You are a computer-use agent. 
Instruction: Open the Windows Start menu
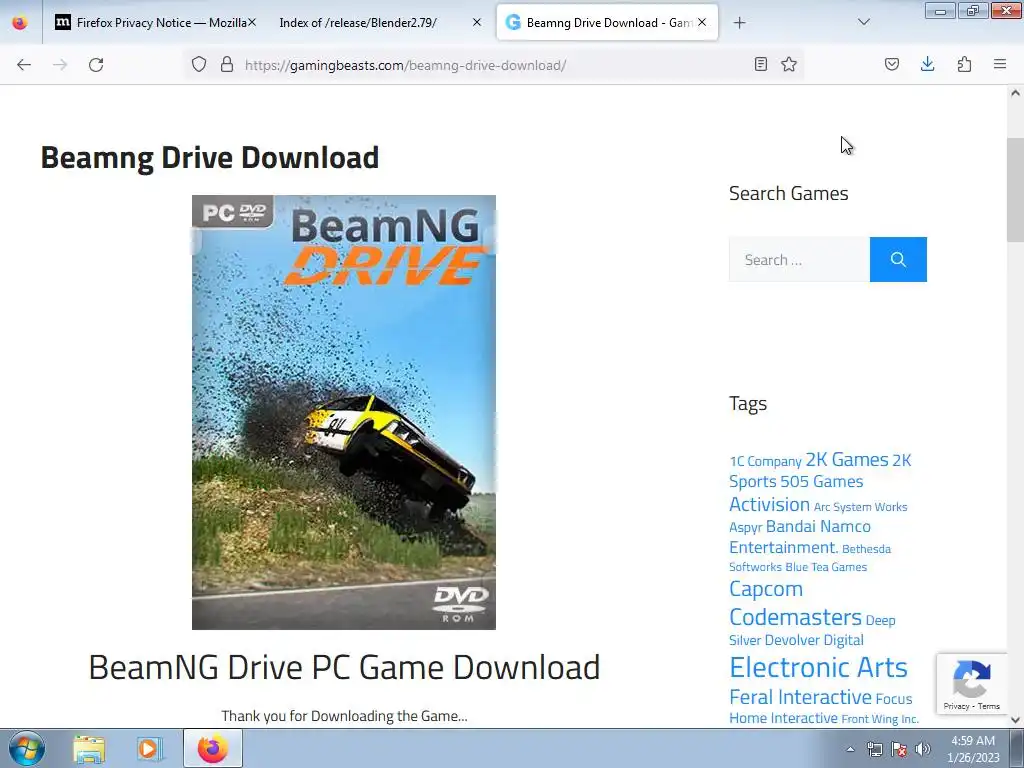coord(27,748)
